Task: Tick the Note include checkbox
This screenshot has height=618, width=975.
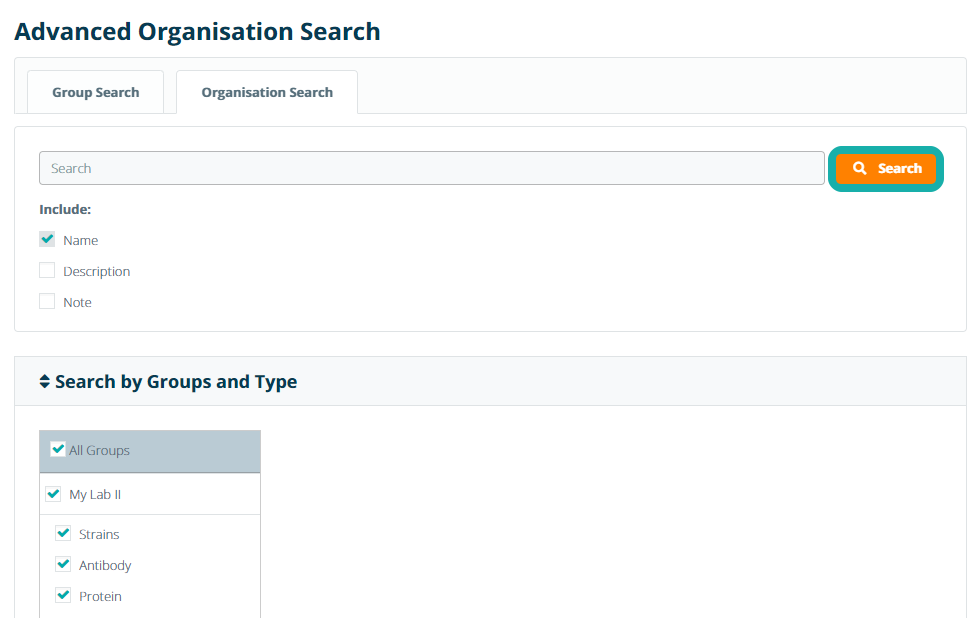Action: tap(47, 302)
